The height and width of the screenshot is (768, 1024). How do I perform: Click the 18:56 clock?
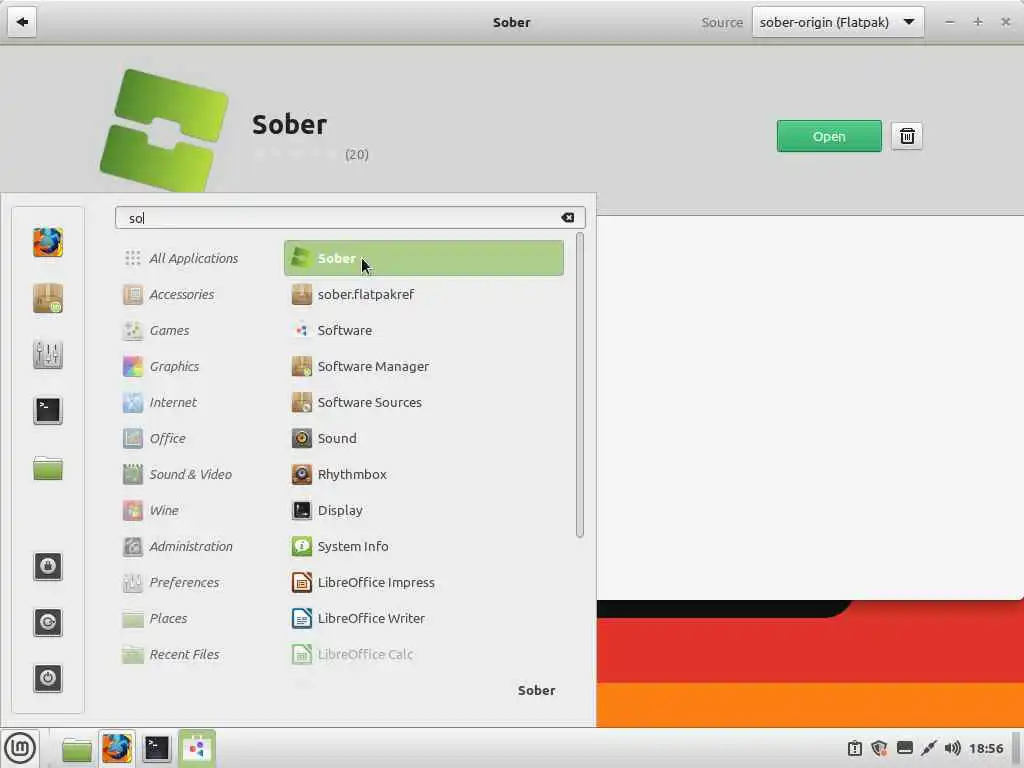coord(985,748)
